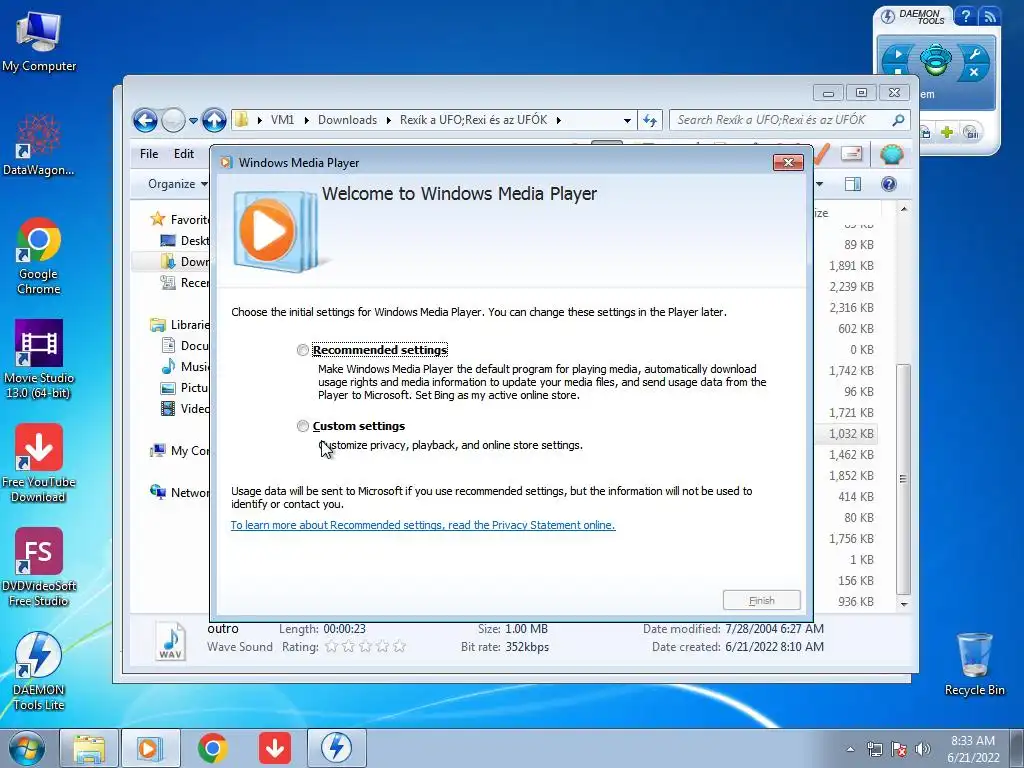The height and width of the screenshot is (768, 1024).
Task: Click the virtual drive disc icon in gadget
Action: click(935, 59)
